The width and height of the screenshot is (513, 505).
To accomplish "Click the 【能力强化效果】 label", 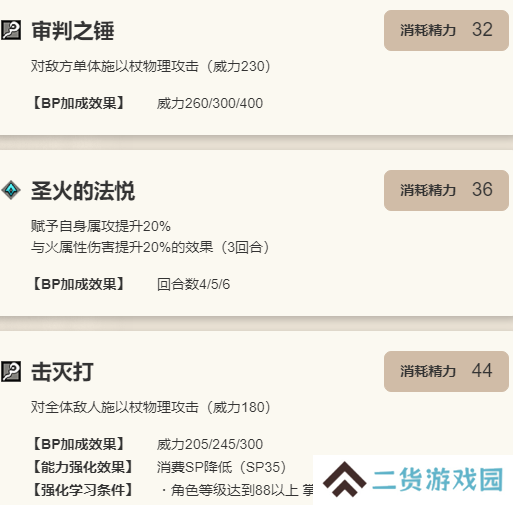I will (83, 467).
